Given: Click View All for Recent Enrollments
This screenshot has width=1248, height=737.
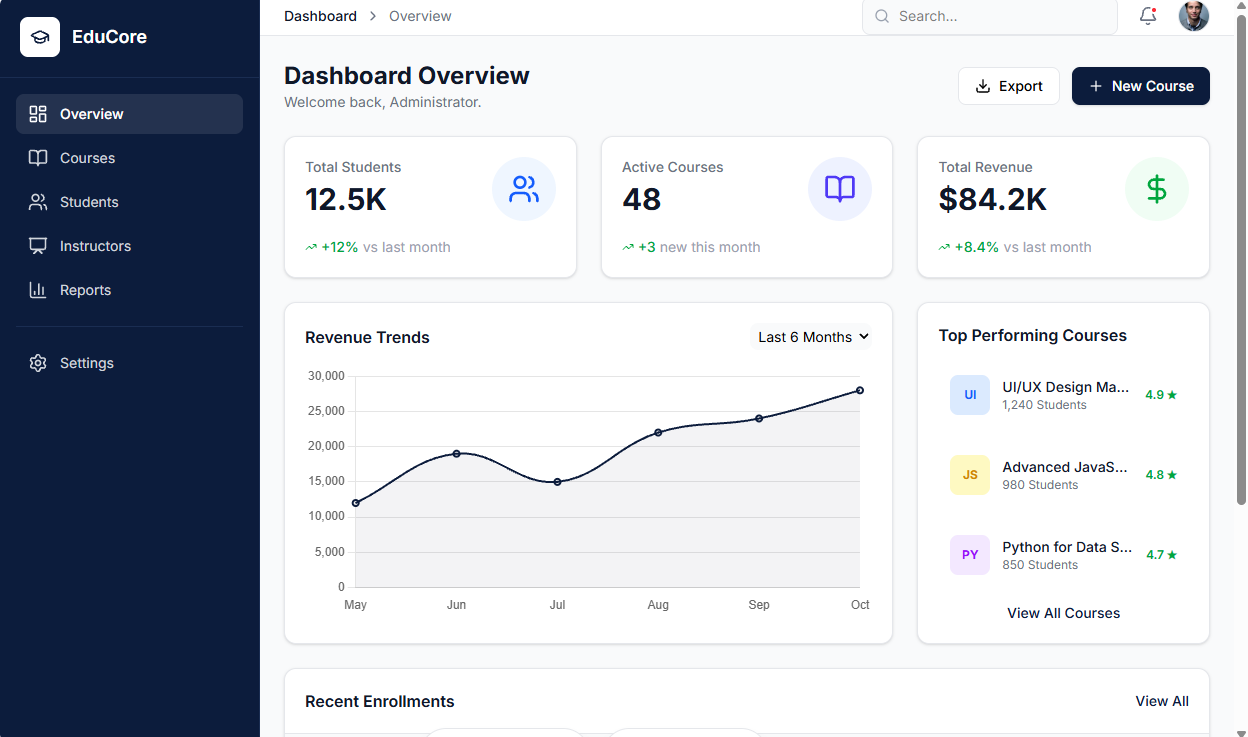Looking at the screenshot, I should (1161, 701).
